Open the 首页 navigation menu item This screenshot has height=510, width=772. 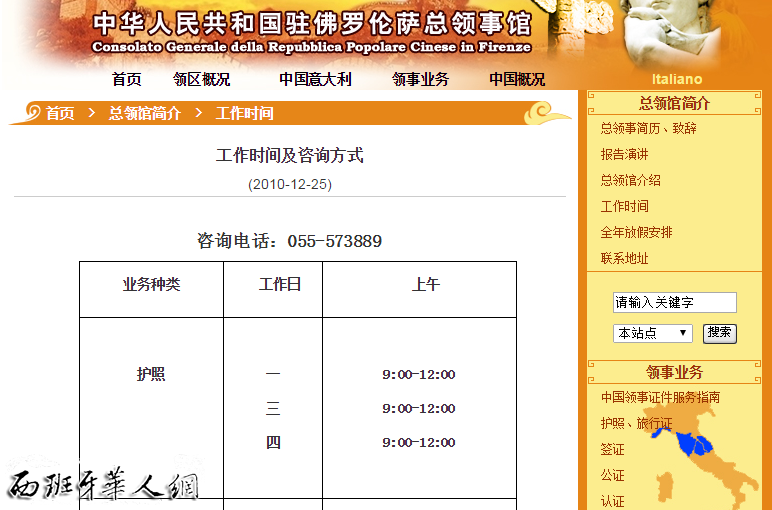pyautogui.click(x=127, y=79)
